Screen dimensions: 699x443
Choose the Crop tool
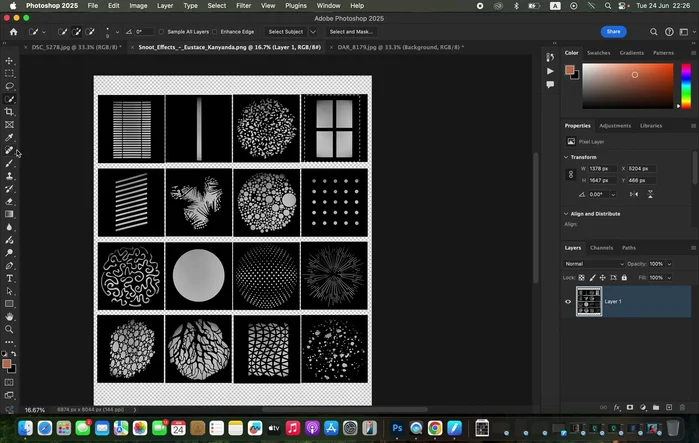coord(9,112)
